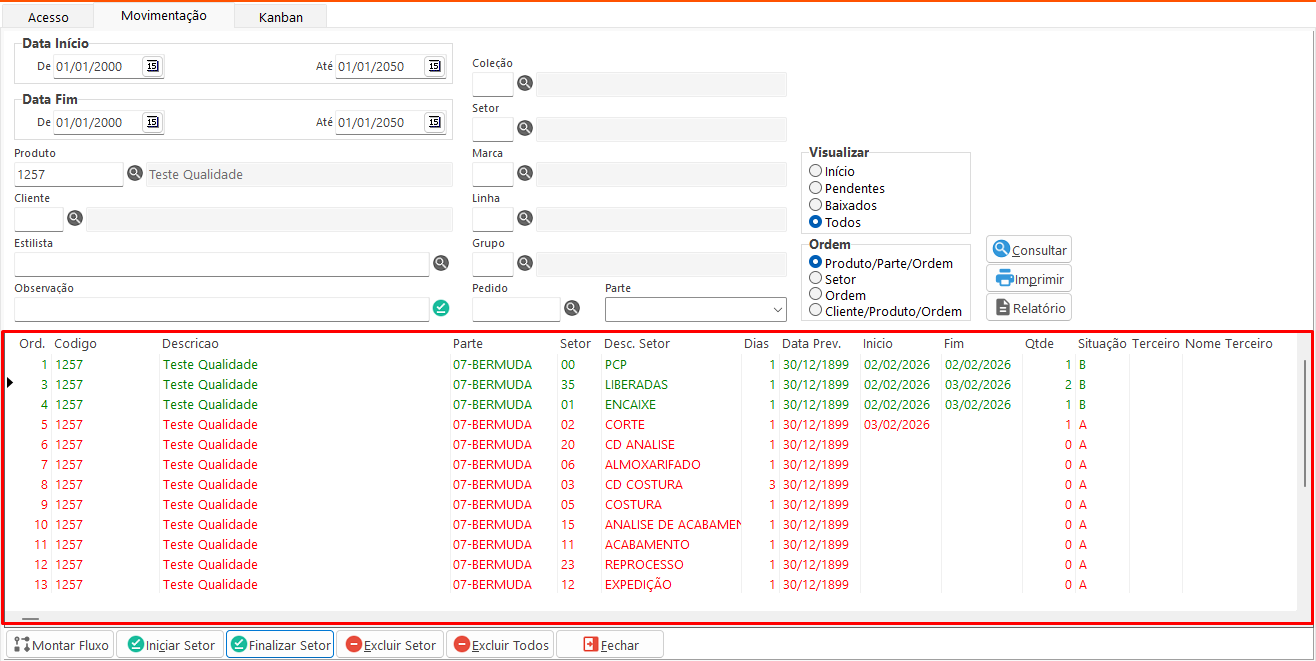Open the Acesso tab
The height and width of the screenshot is (661, 1316).
click(48, 17)
